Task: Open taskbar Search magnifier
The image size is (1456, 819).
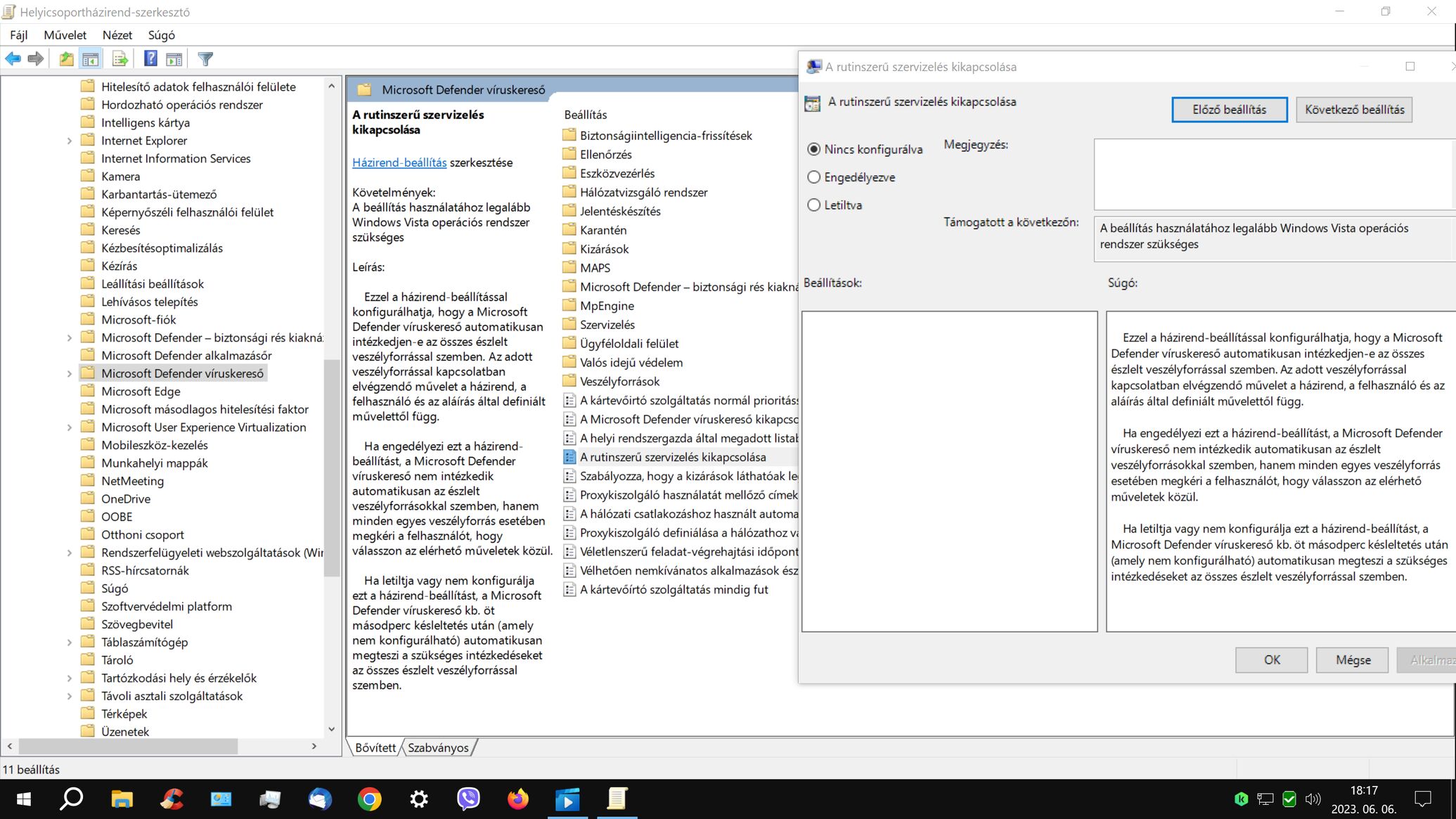Action: tap(72, 799)
